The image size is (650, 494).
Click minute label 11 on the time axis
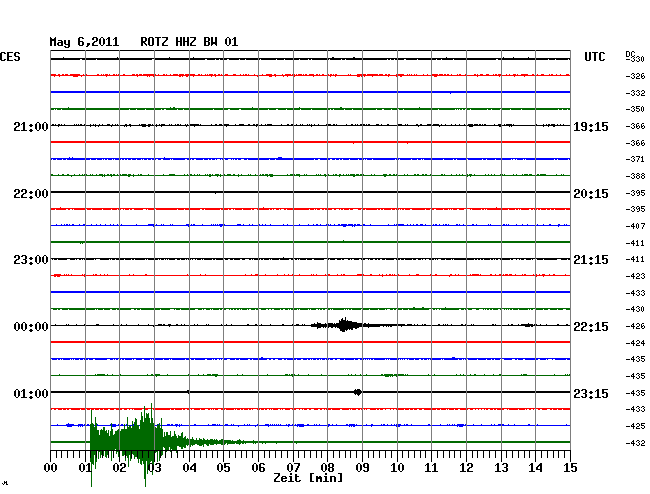pyautogui.click(x=431, y=467)
